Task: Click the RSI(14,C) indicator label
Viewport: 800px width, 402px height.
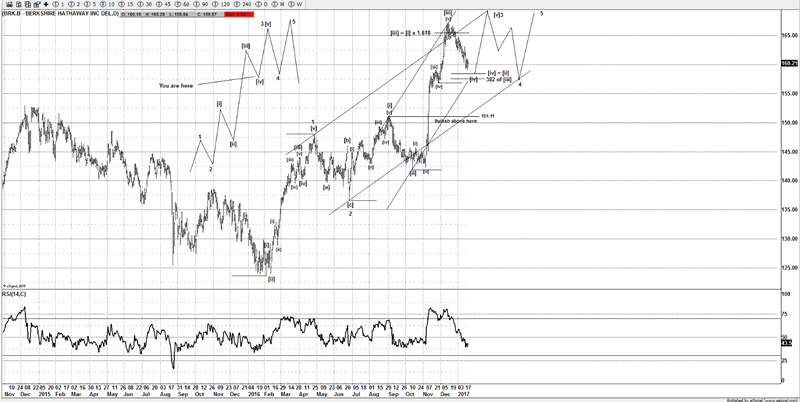Action: 14,294
